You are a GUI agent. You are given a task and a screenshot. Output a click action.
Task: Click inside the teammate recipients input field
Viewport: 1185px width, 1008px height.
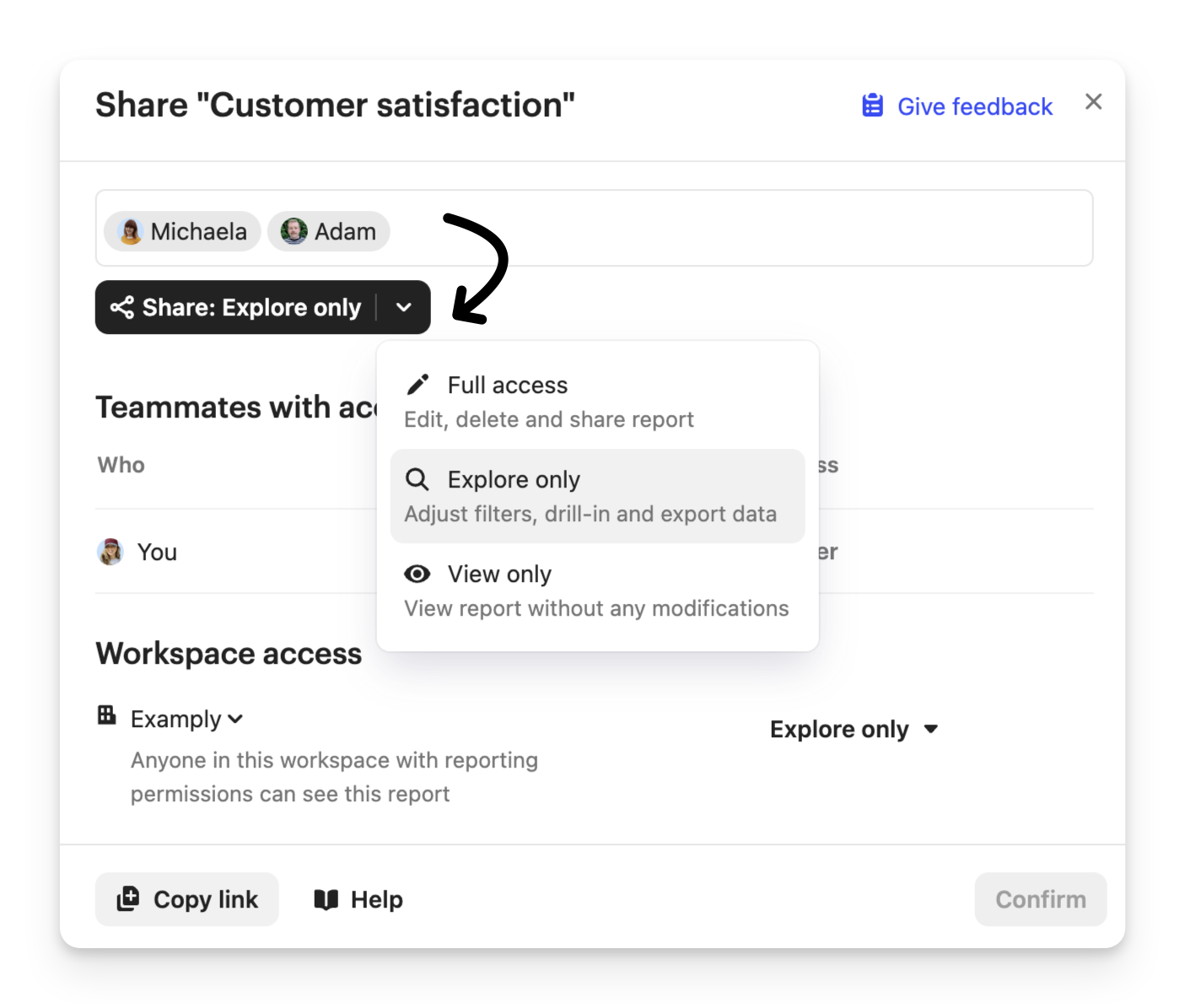(x=734, y=228)
